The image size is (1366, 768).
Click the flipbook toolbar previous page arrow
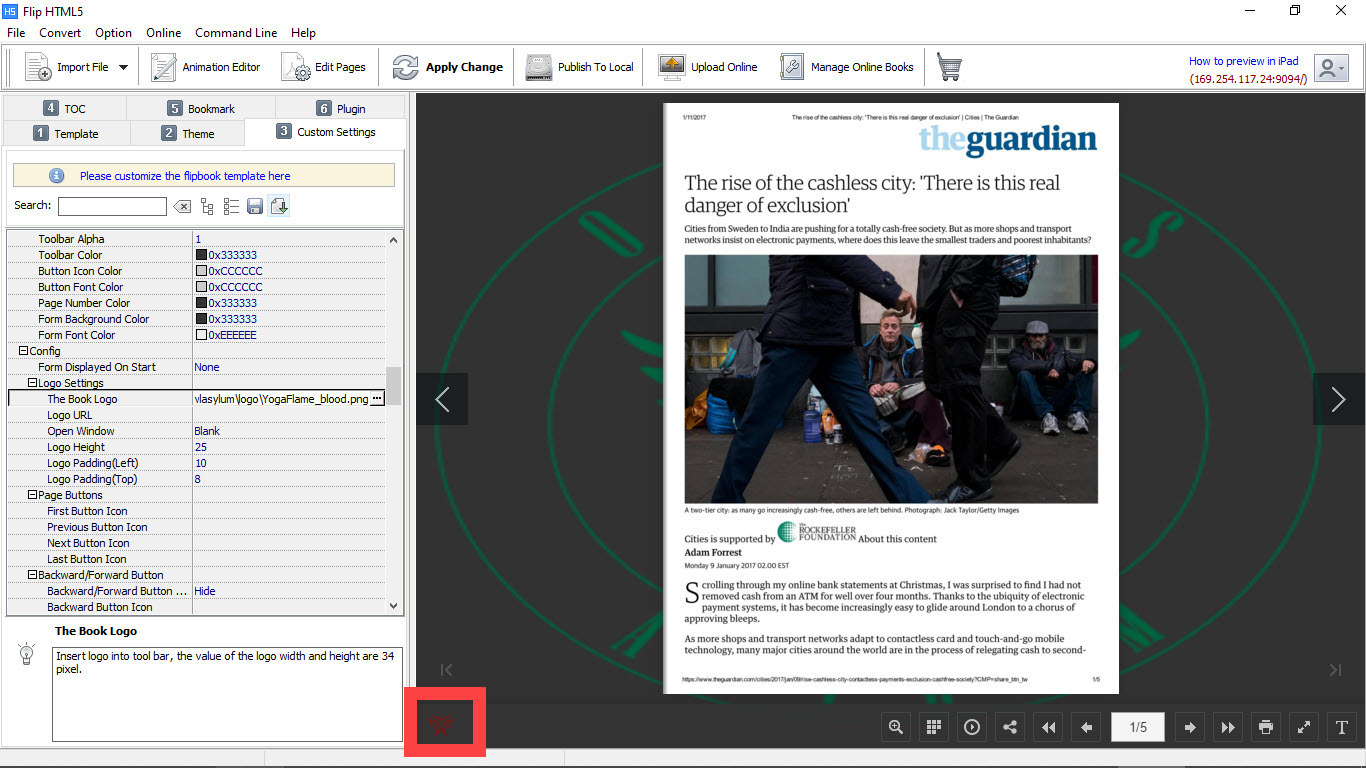coord(1086,727)
